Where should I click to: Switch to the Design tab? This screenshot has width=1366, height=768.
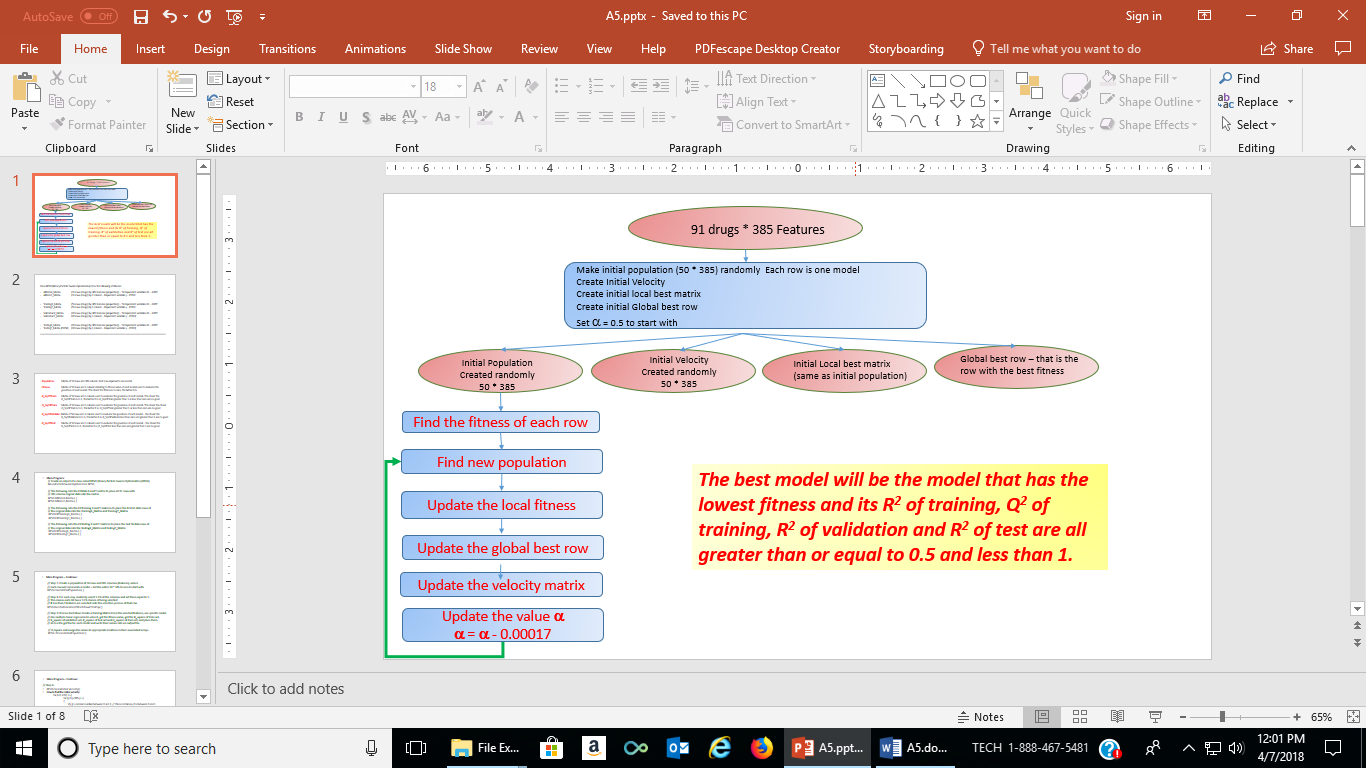click(x=212, y=49)
